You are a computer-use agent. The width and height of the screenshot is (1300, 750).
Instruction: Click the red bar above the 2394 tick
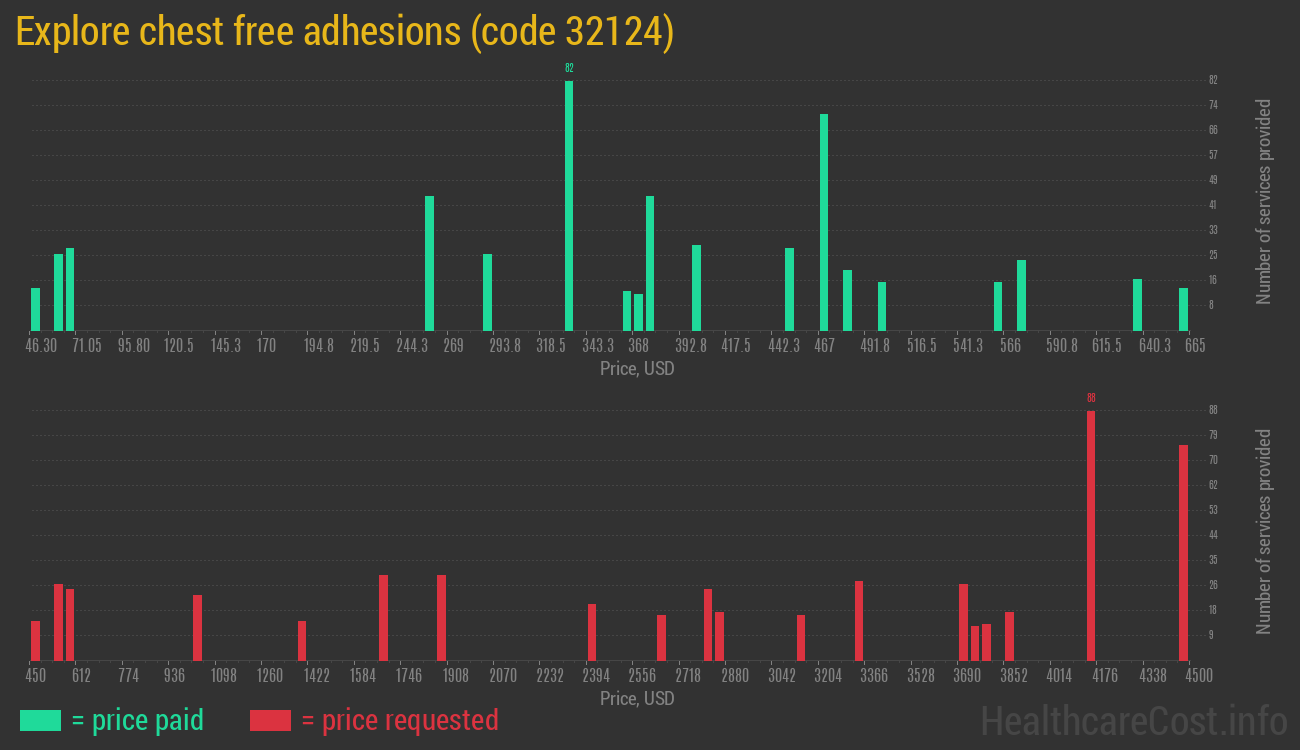point(592,632)
